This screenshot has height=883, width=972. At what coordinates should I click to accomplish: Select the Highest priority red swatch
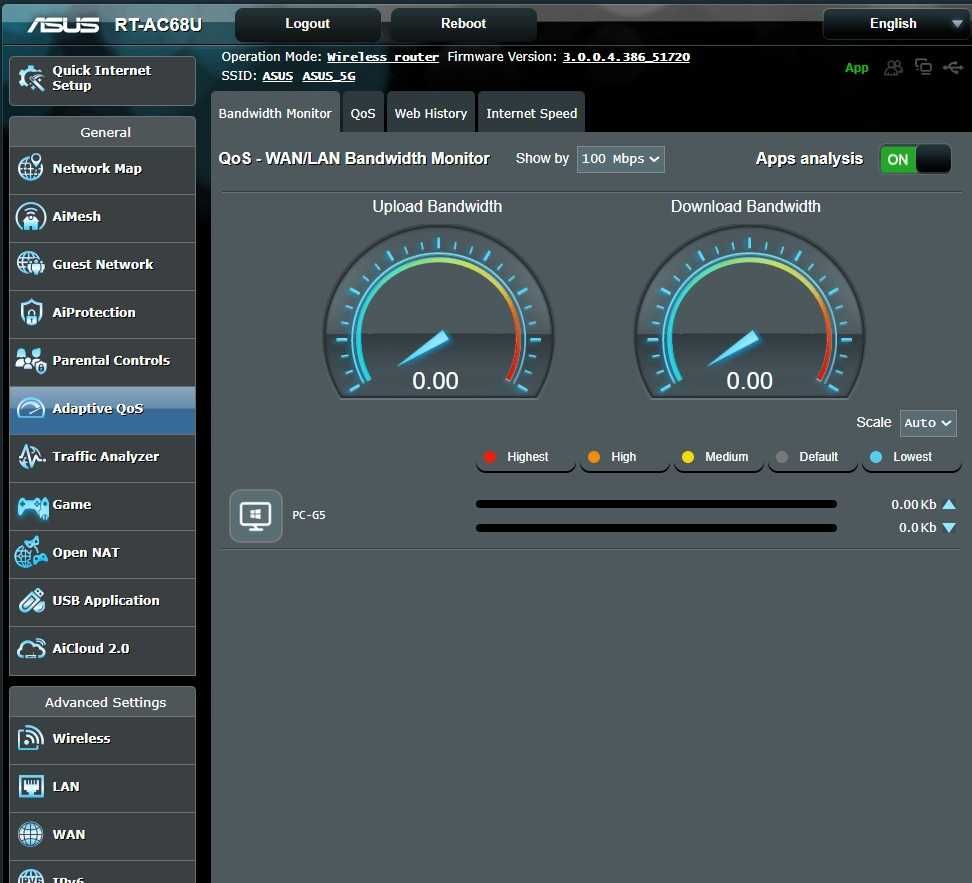point(490,457)
